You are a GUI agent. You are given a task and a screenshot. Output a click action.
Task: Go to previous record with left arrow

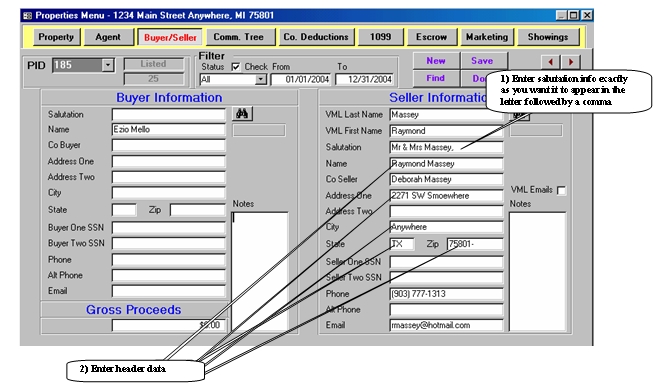(551, 62)
